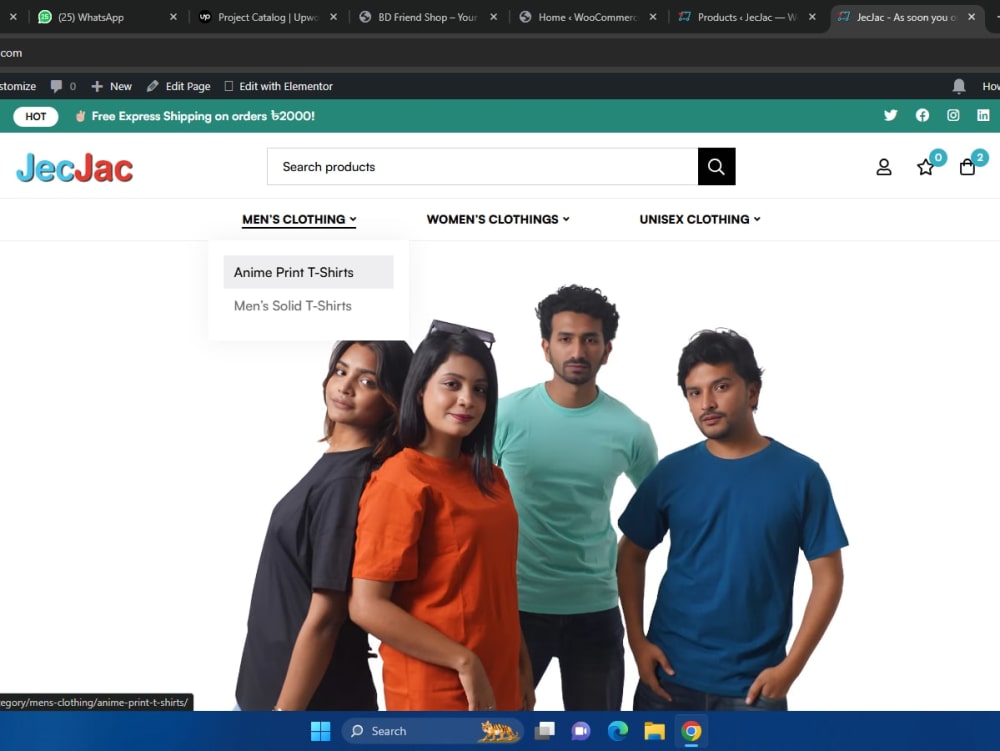The height and width of the screenshot is (751, 1000).
Task: Open the wishlist star icon
Action: (x=925, y=168)
